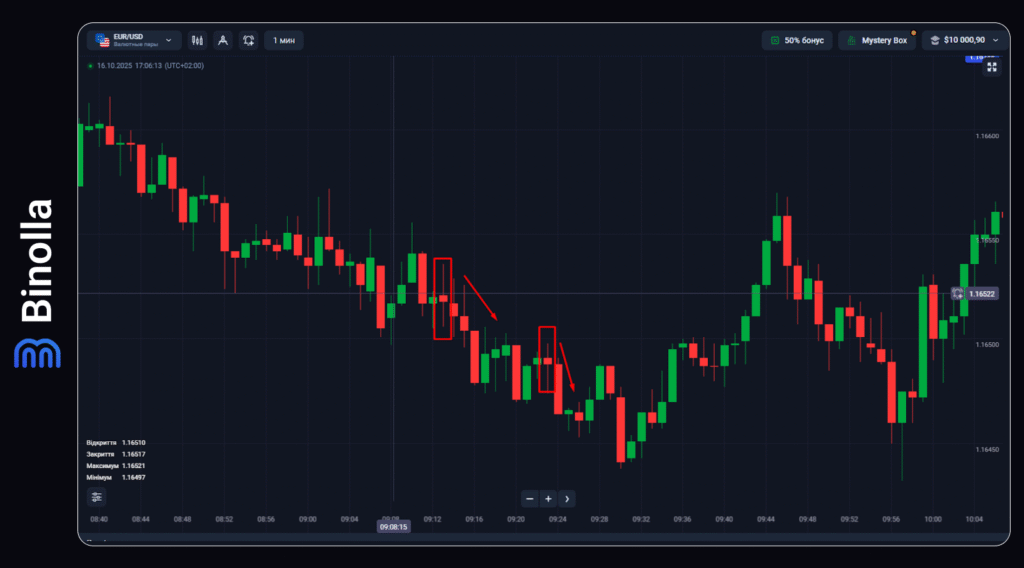The width and height of the screenshot is (1024, 568).
Task: Click the green status dot by the date
Action: pyautogui.click(x=91, y=66)
